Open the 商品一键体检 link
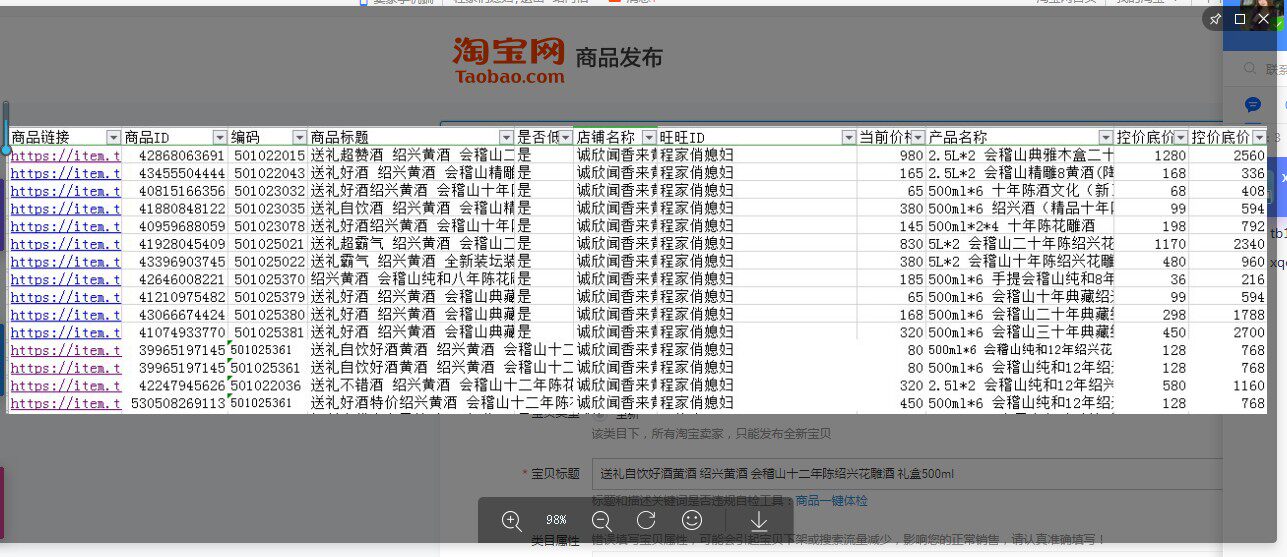1287x557 pixels. tap(831, 500)
